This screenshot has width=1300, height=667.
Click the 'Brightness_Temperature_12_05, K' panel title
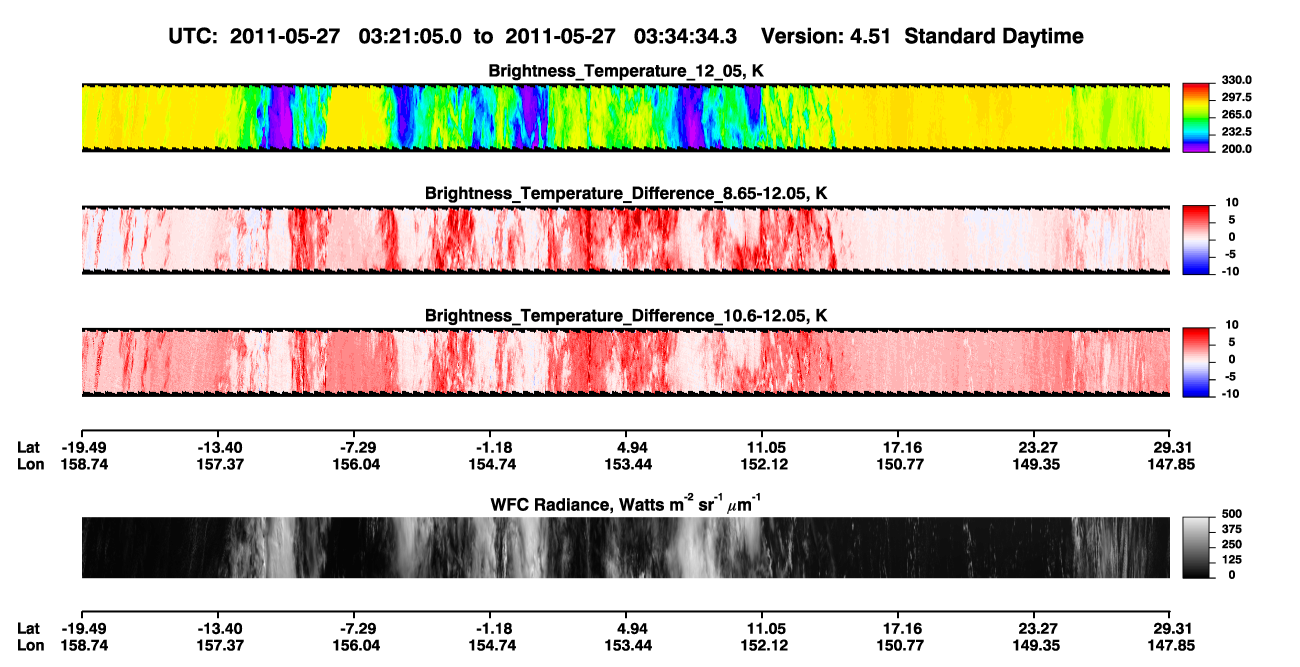(x=626, y=71)
